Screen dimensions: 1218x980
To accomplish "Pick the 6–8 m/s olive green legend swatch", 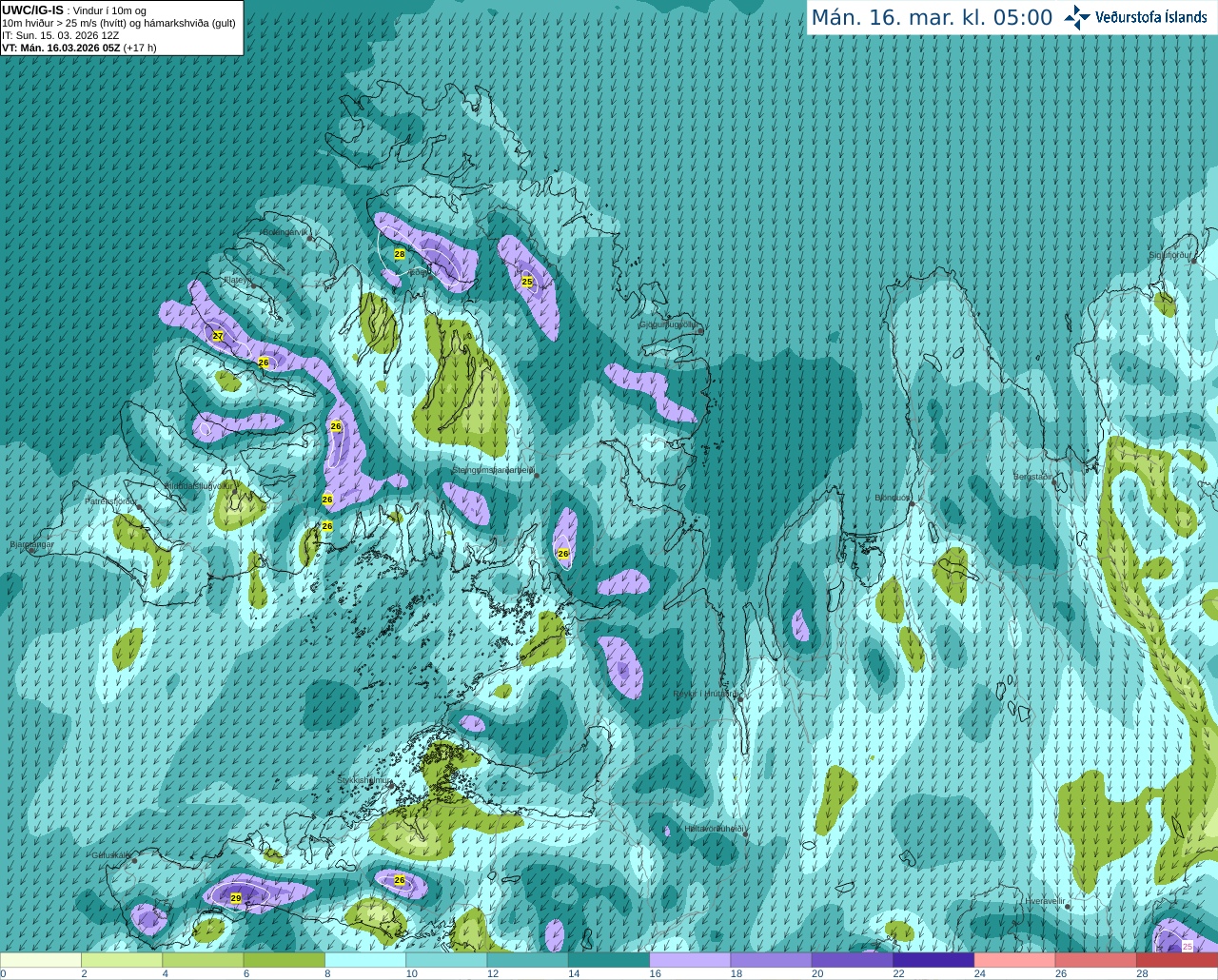I will click(285, 960).
